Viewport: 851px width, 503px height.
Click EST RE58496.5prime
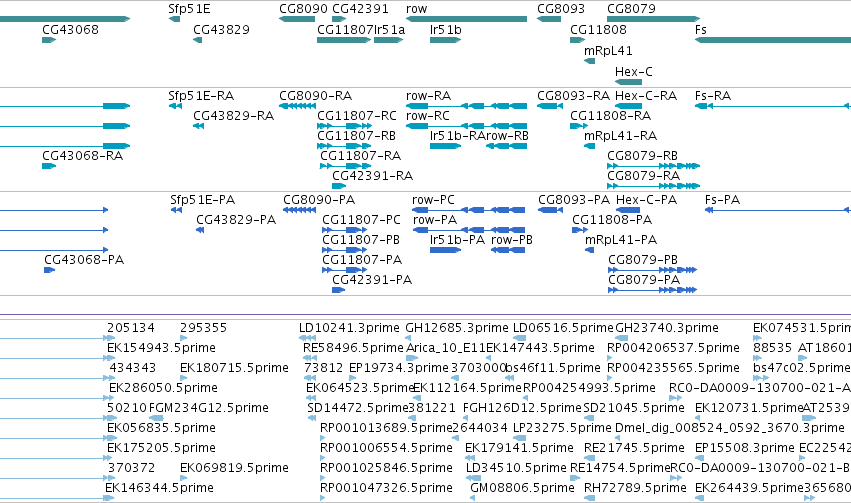pyautogui.click(x=353, y=348)
